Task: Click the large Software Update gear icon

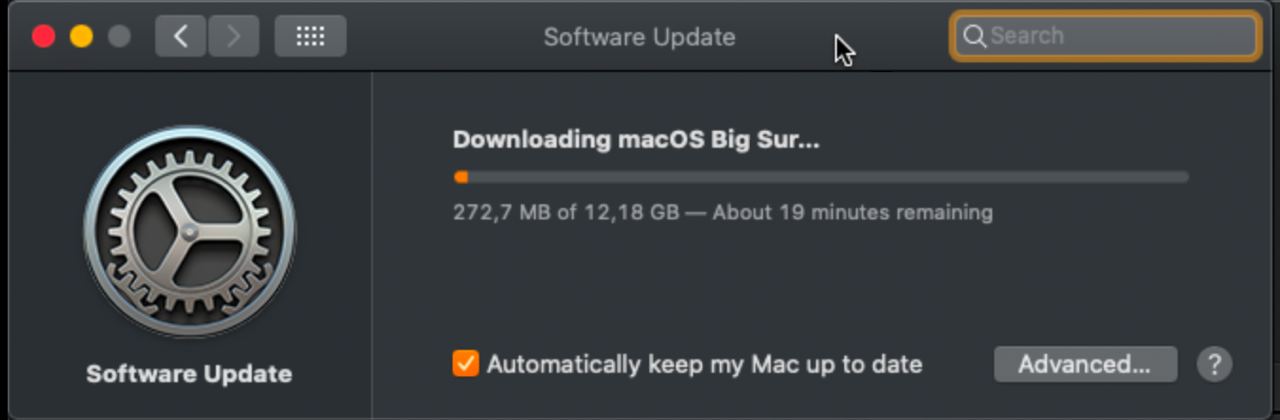Action: (x=189, y=231)
